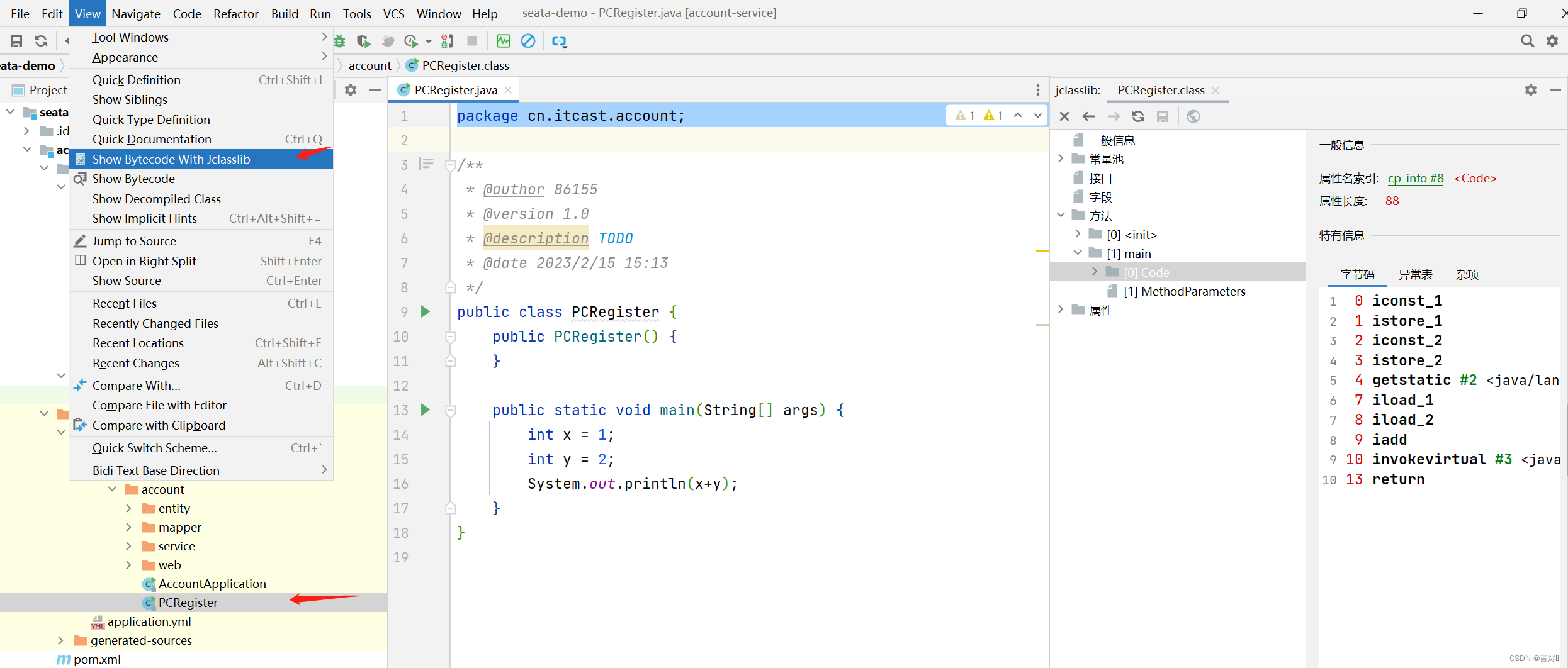
Task: Open the Navigate menu
Action: [135, 13]
